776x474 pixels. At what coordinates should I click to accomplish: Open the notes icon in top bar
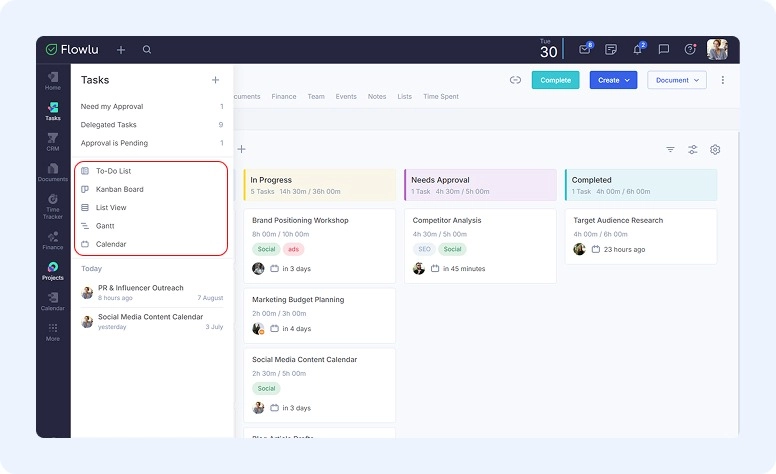coord(611,49)
